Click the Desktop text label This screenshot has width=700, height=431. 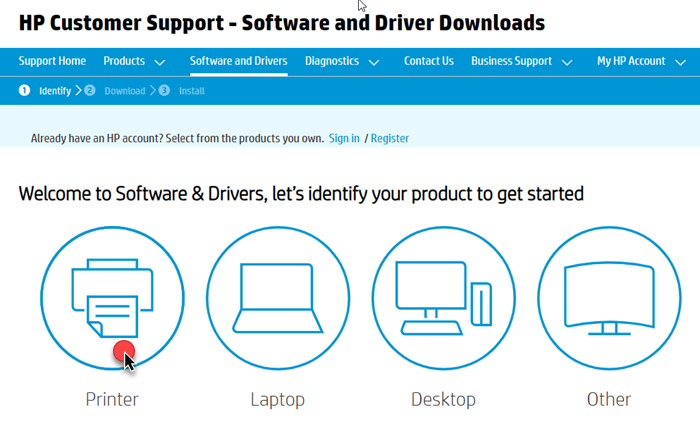[443, 400]
